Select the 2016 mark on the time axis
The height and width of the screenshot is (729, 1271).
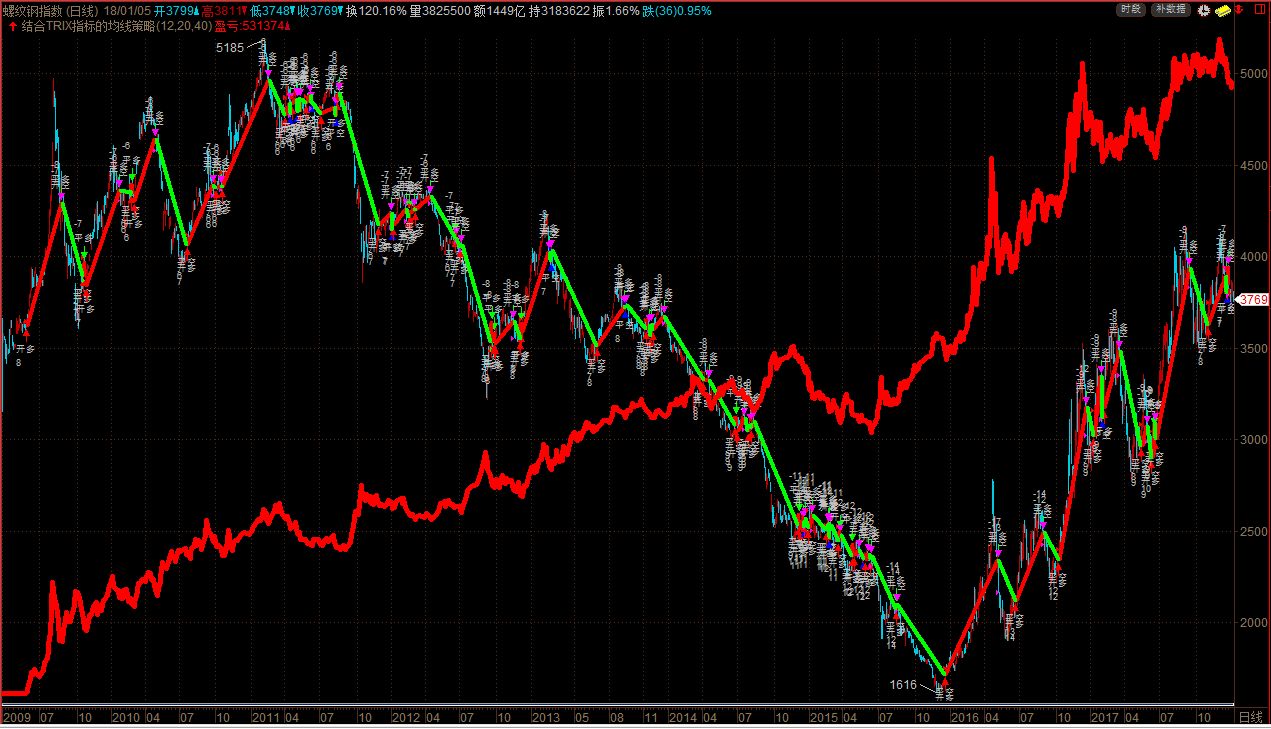point(965,717)
